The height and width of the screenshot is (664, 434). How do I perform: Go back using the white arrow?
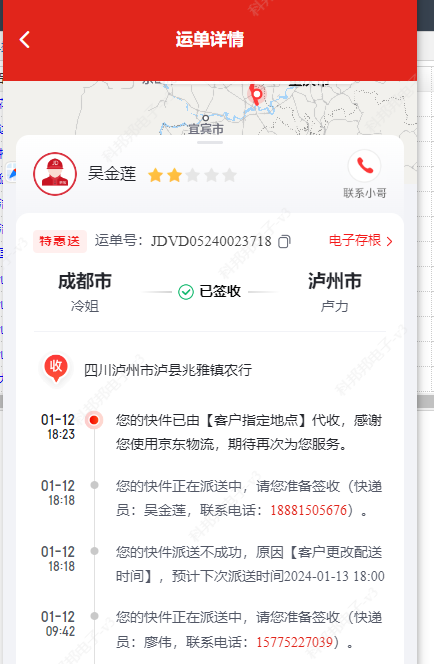pyautogui.click(x=25, y=40)
